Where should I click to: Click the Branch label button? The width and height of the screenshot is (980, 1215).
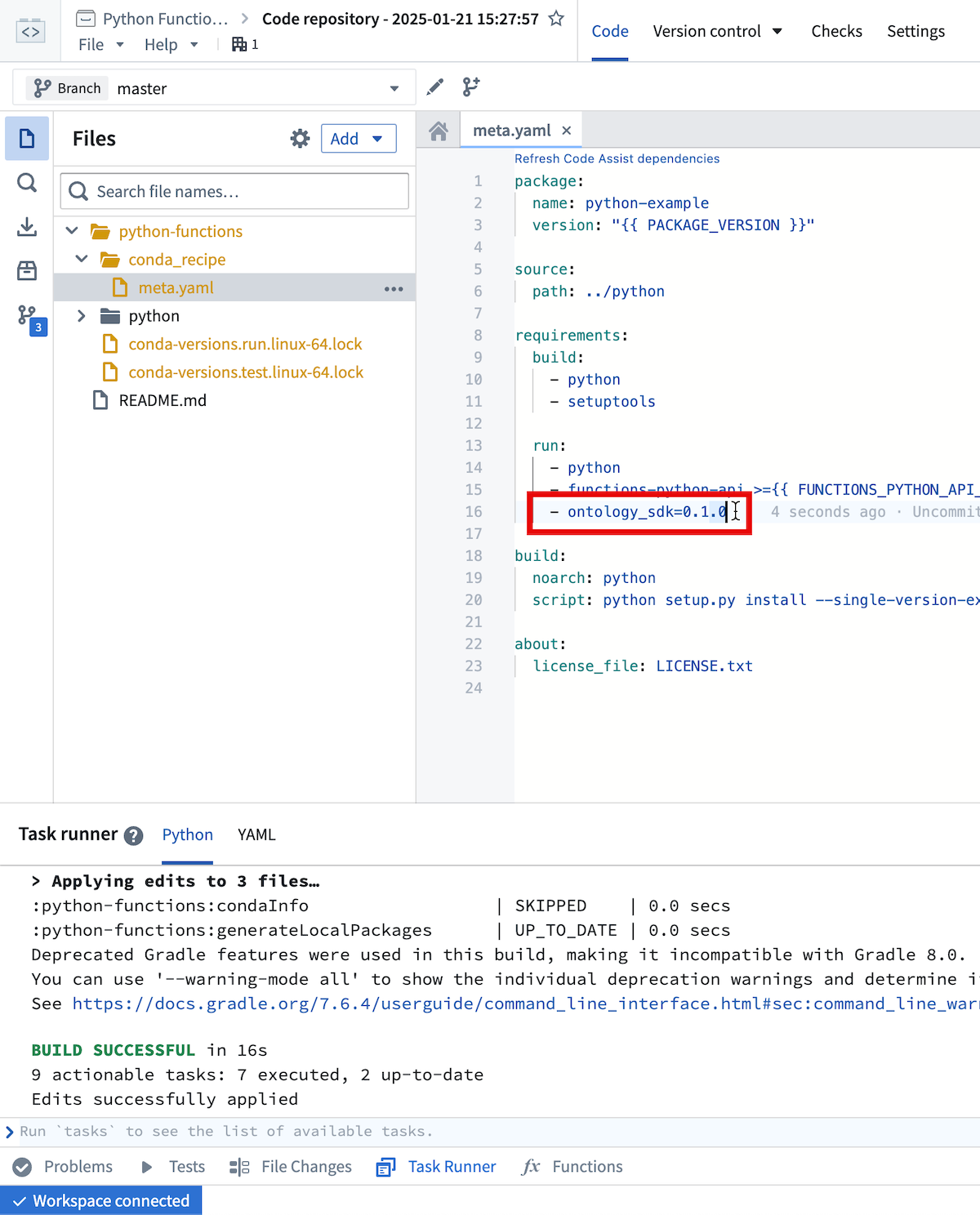tap(67, 88)
